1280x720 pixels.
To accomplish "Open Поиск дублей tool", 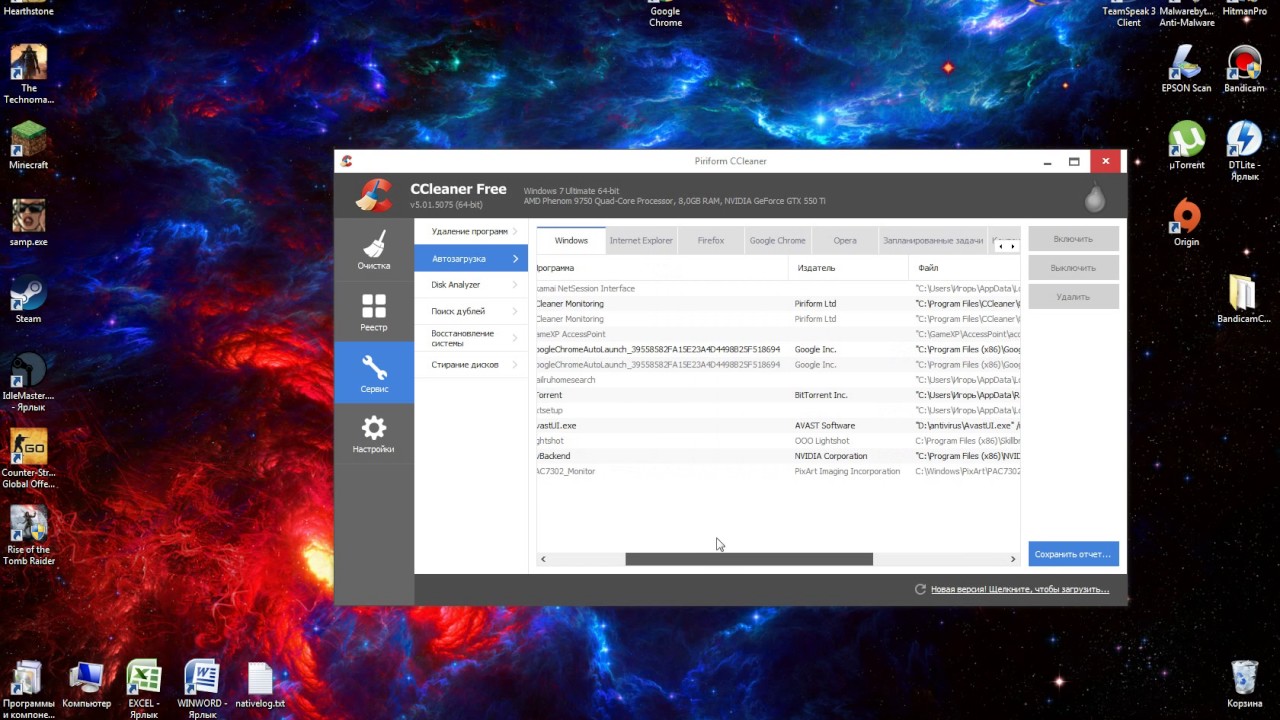I will [471, 311].
